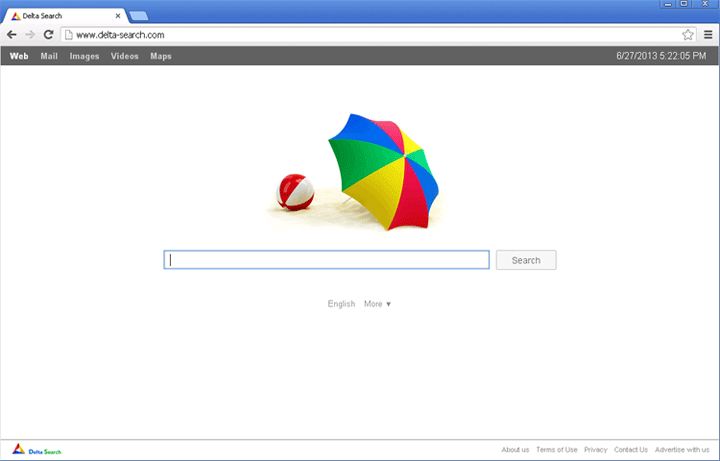Expand the More languages dropdown
720x461 pixels.
(x=378, y=304)
